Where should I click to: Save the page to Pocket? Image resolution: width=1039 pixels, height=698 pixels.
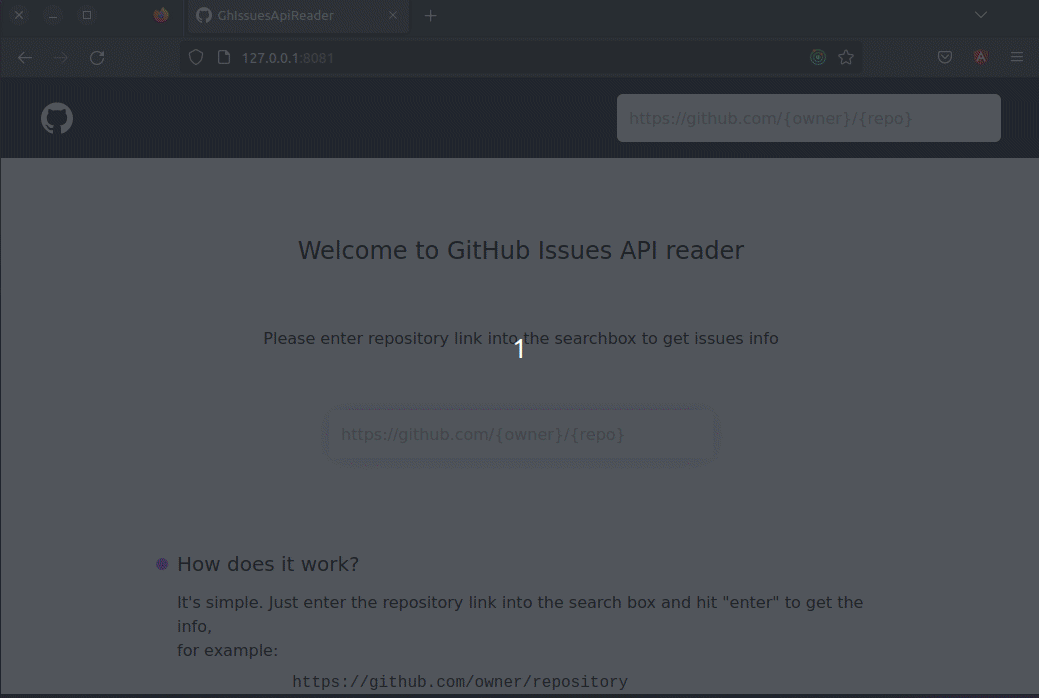[x=944, y=57]
